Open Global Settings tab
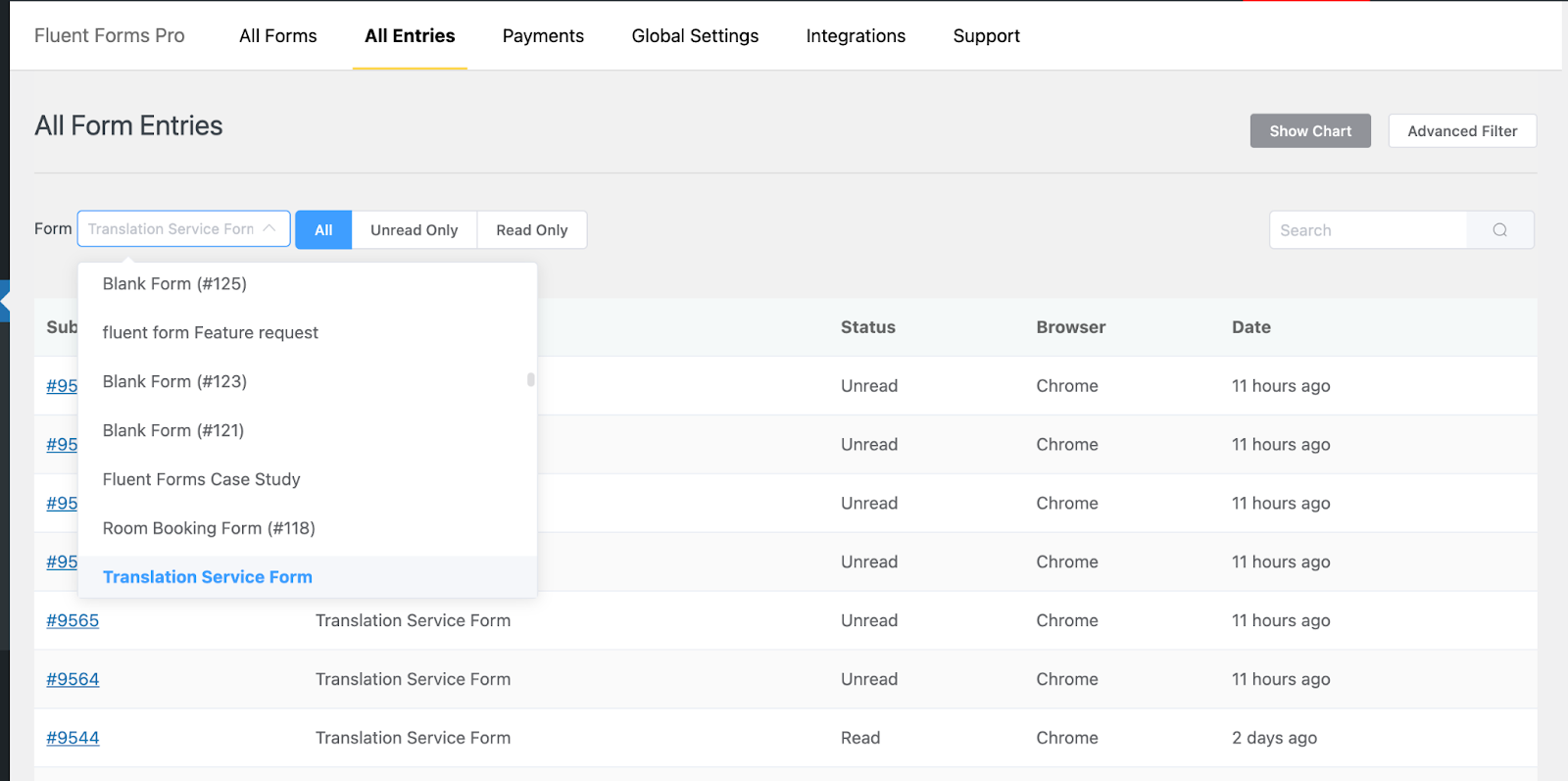This screenshot has width=1568, height=781. point(695,36)
